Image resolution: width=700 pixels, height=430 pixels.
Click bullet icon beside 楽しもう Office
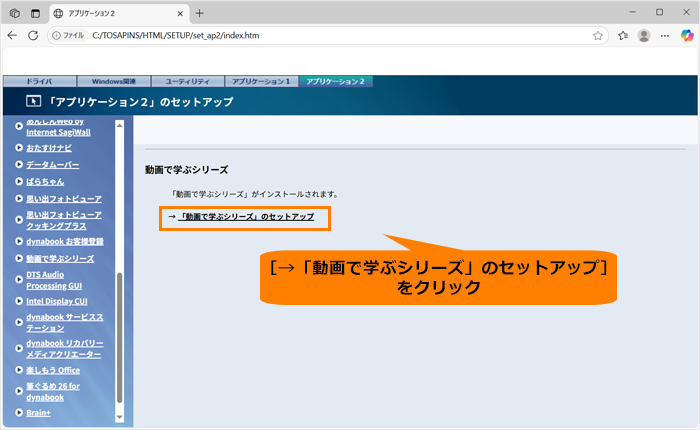click(x=19, y=370)
